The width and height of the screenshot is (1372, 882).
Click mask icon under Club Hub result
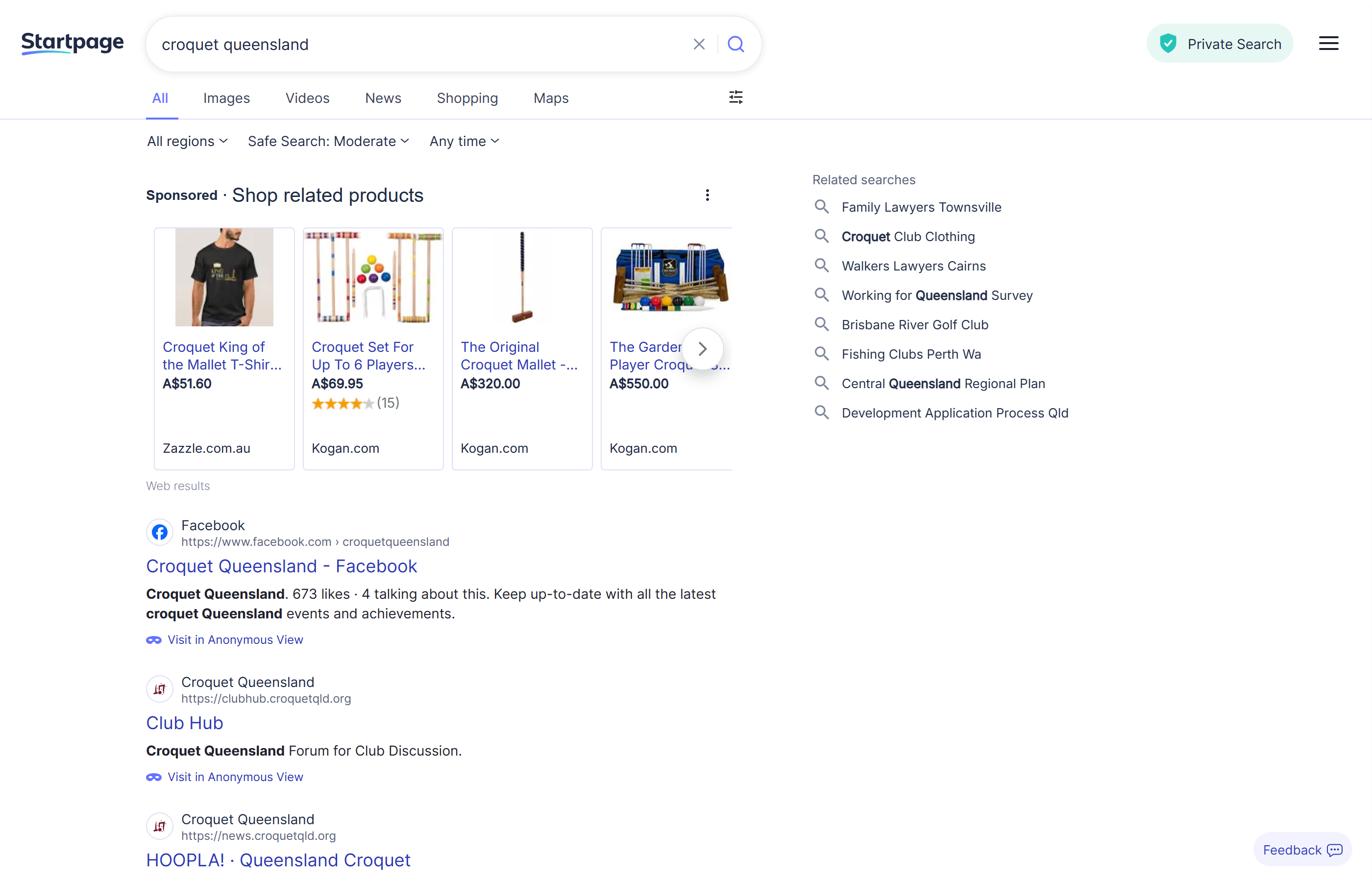(x=153, y=777)
